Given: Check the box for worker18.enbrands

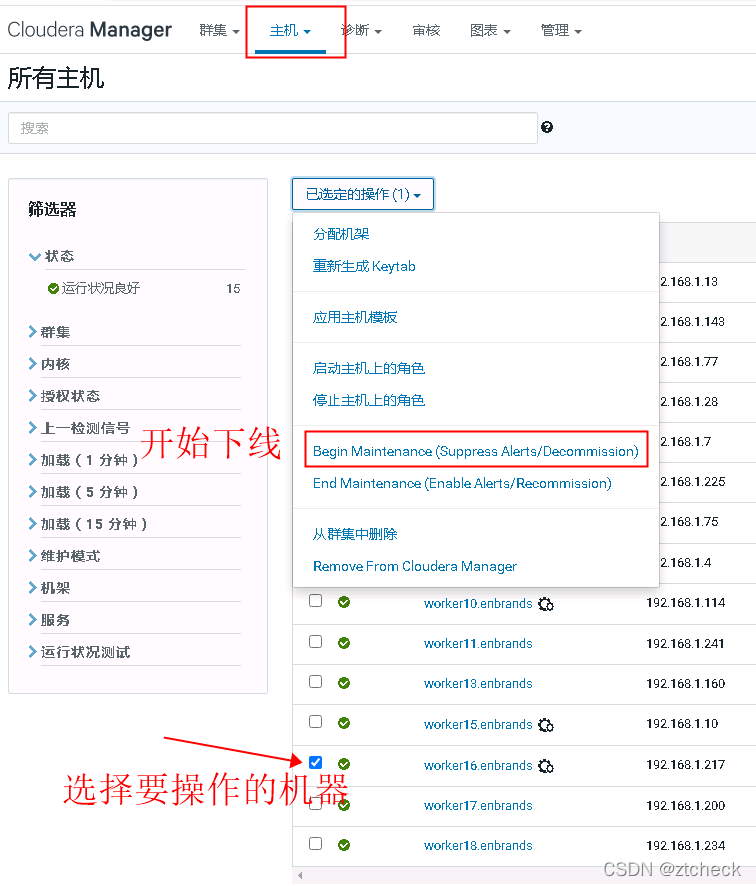Looking at the screenshot, I should point(315,844).
